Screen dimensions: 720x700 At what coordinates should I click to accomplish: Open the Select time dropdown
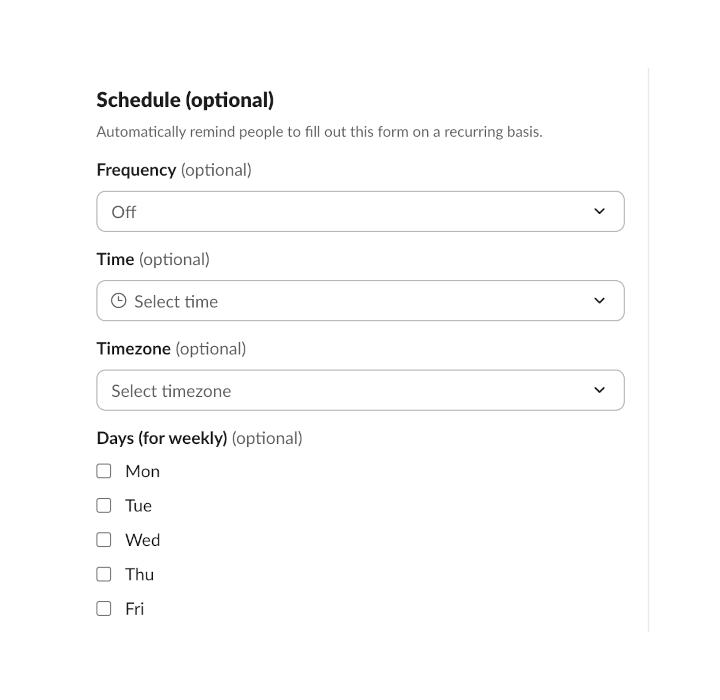(360, 301)
